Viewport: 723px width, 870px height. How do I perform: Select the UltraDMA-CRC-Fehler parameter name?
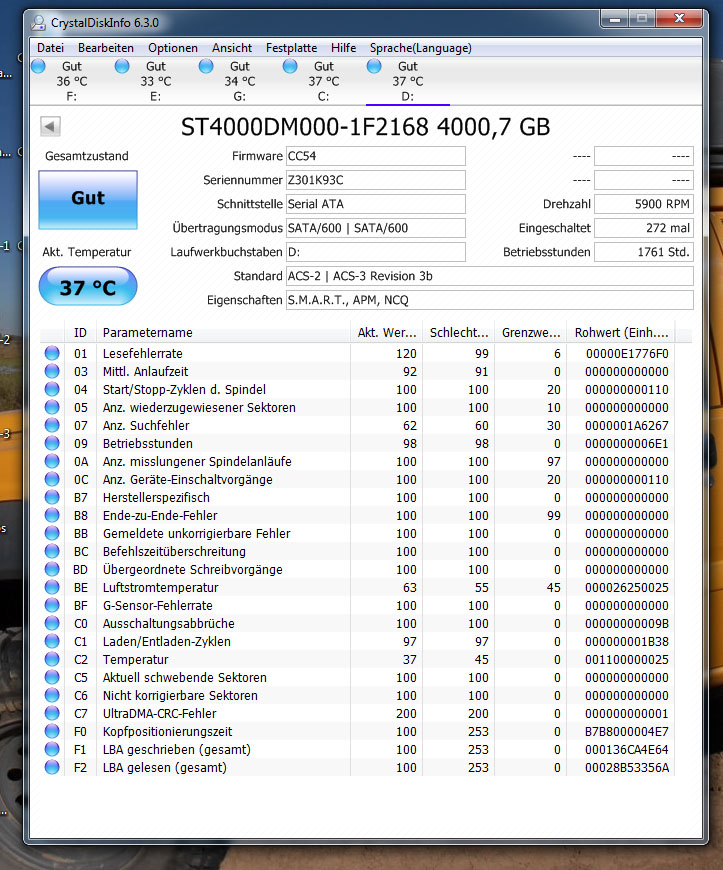point(159,714)
